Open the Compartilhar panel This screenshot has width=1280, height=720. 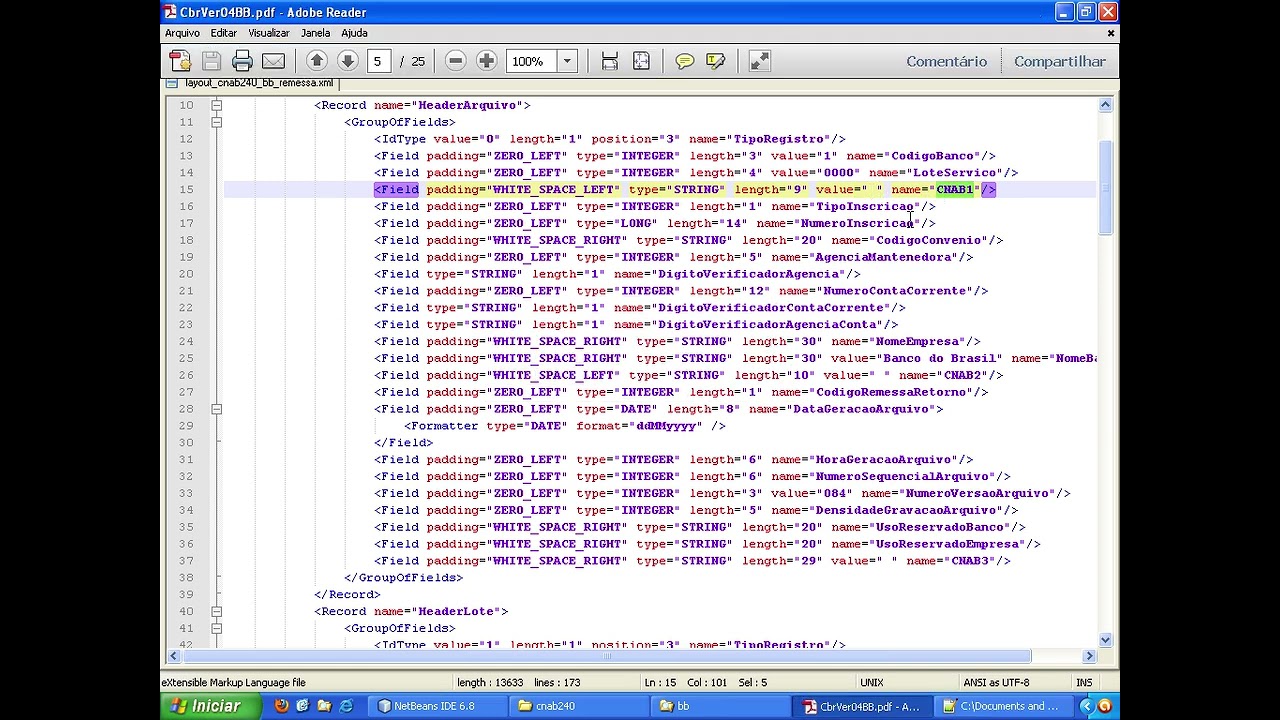click(1059, 61)
